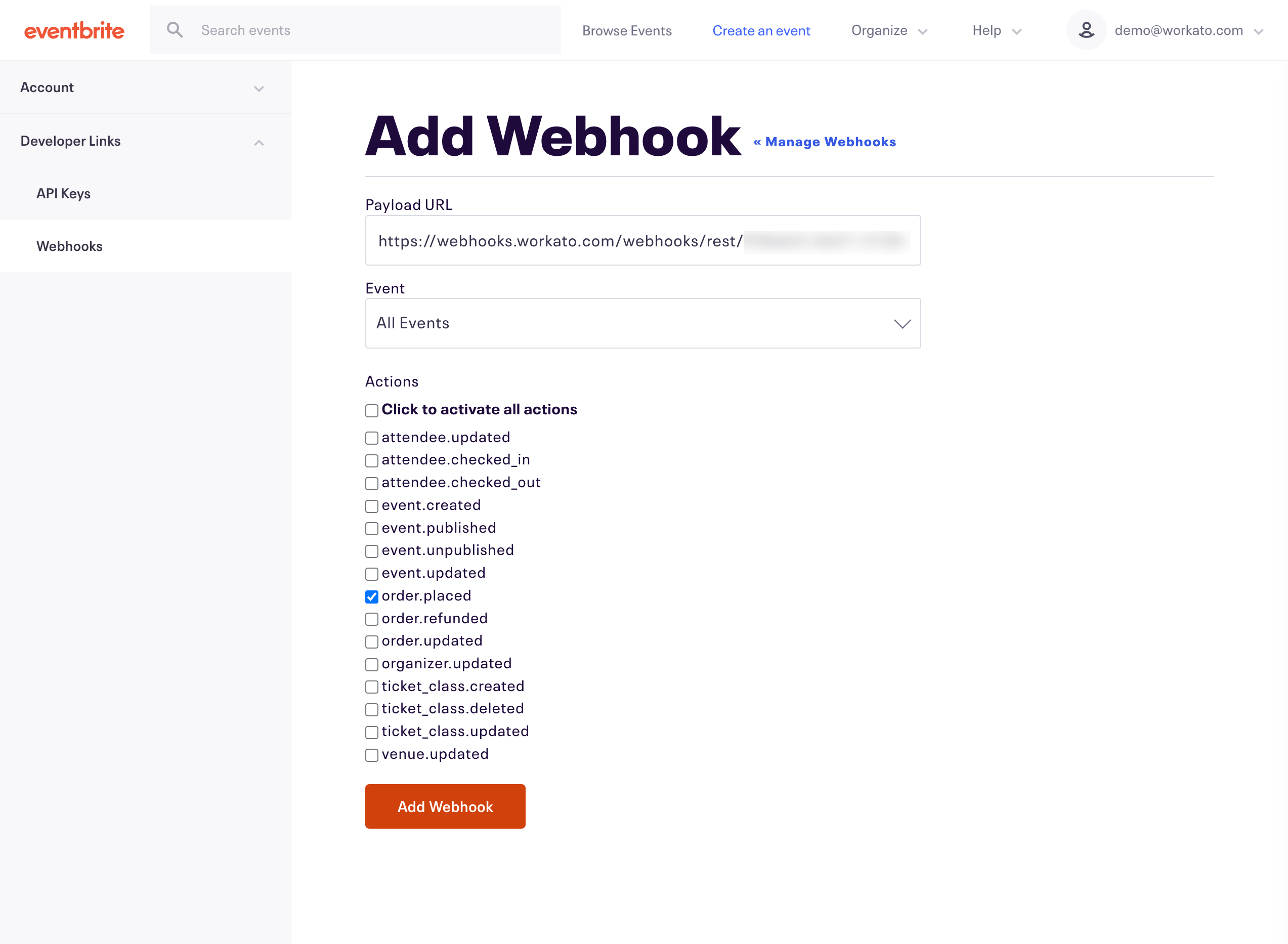The image size is (1288, 944).
Task: Check the attendee.checked_in action
Action: click(371, 460)
